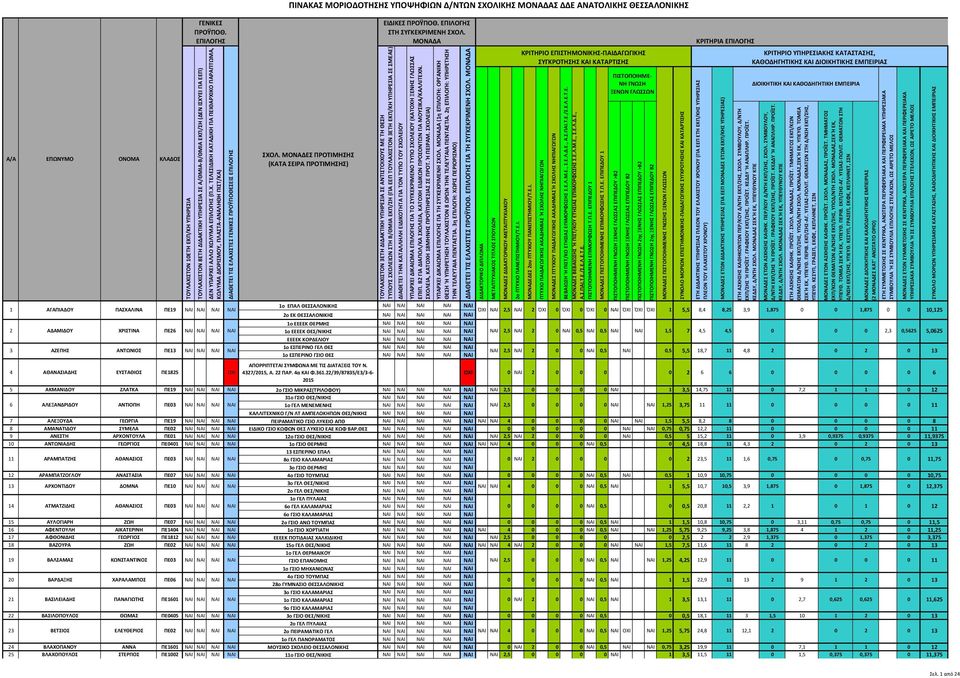Click first name cell 'ΠΑΣΧΑΛΙΝΑ'
Viewport: 960px width, 678px height.
tap(129, 310)
